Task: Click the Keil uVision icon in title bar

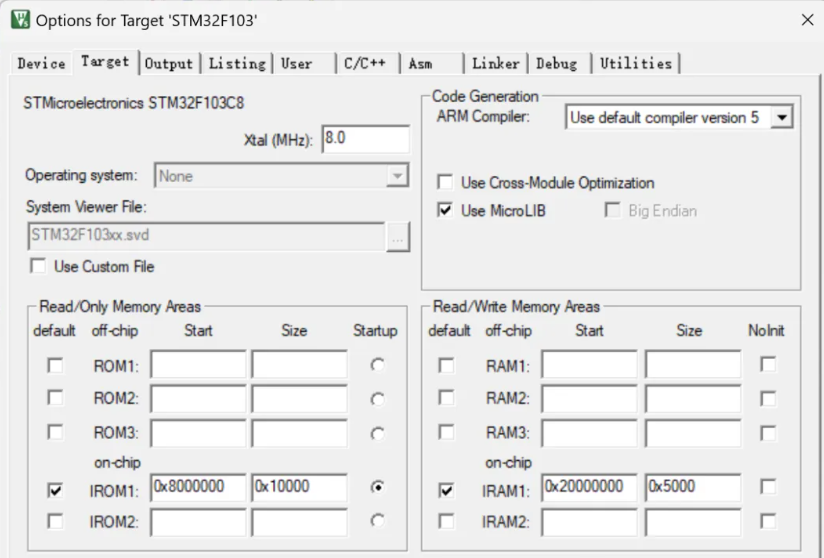Action: tap(19, 19)
